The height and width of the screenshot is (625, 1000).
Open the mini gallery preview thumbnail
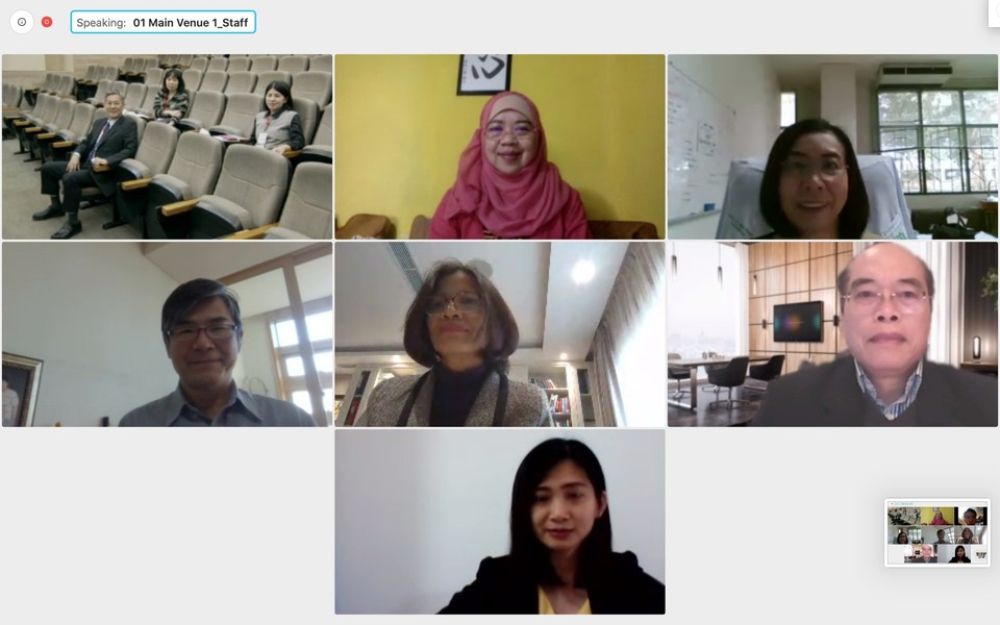point(937,533)
